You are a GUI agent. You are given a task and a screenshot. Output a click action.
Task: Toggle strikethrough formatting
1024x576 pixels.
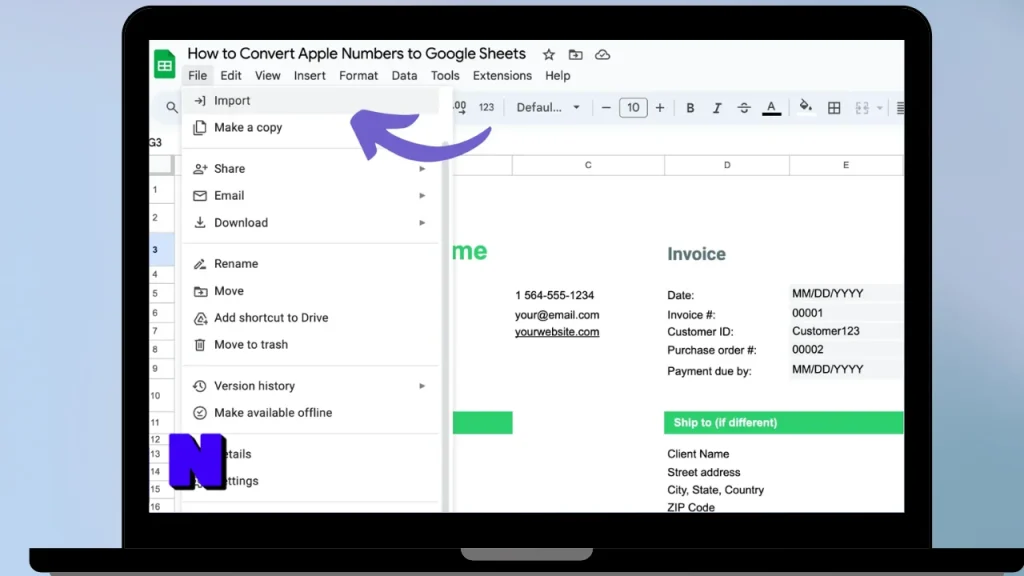tap(744, 108)
